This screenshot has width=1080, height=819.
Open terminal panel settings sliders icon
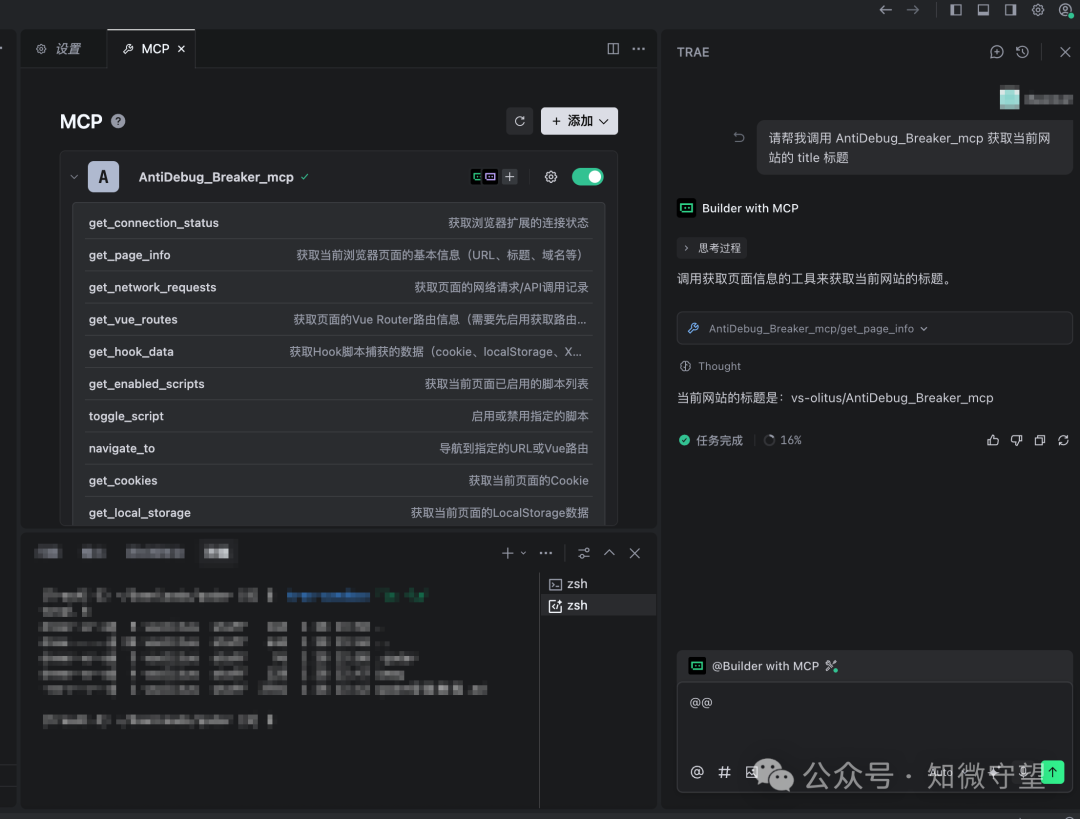tap(584, 552)
